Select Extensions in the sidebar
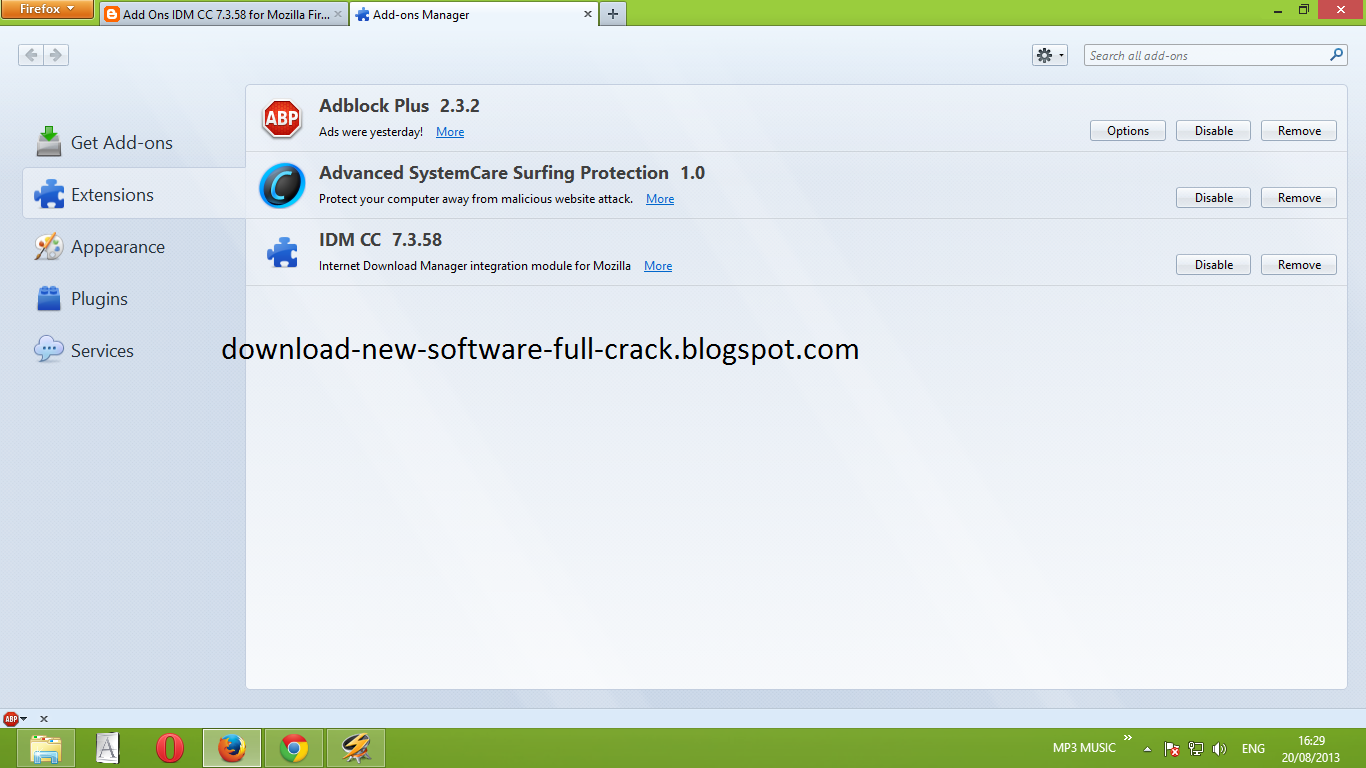The image size is (1366, 768). (x=133, y=194)
